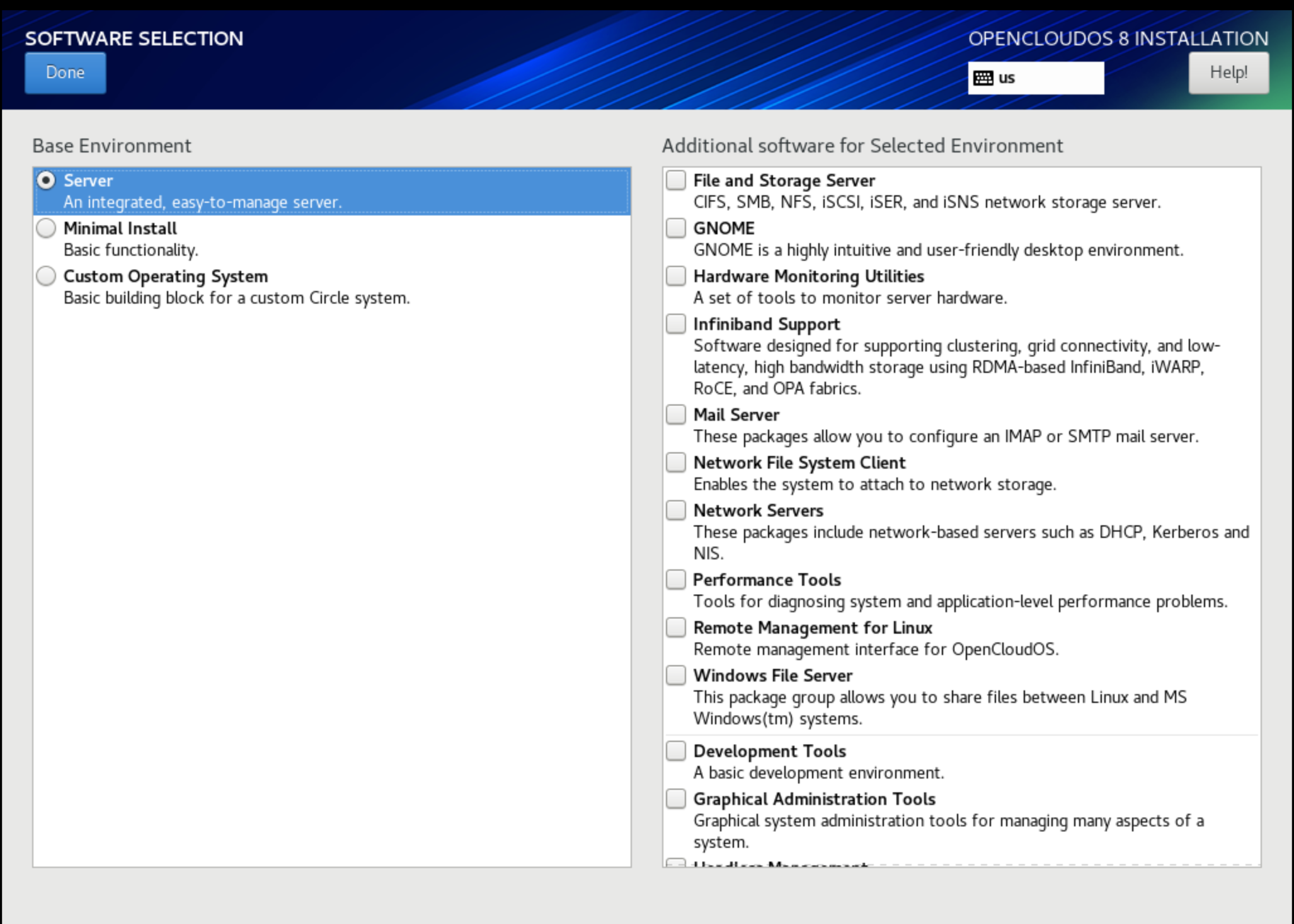Click the 'Custom Operating System' label

click(166, 276)
